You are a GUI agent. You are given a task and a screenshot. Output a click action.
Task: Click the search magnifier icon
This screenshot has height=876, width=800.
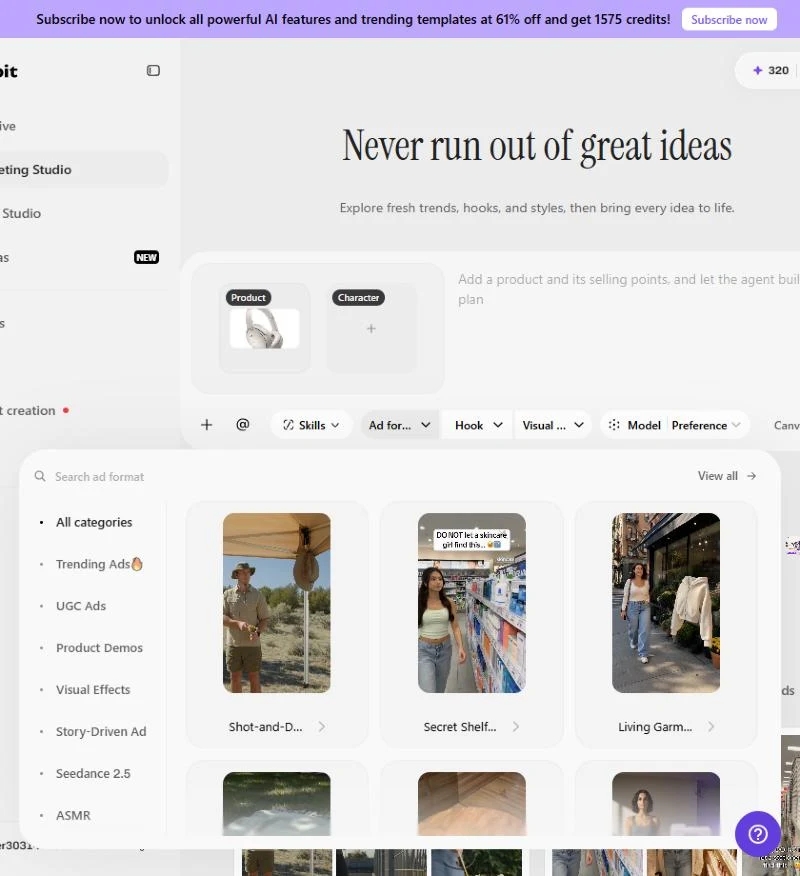tap(40, 476)
